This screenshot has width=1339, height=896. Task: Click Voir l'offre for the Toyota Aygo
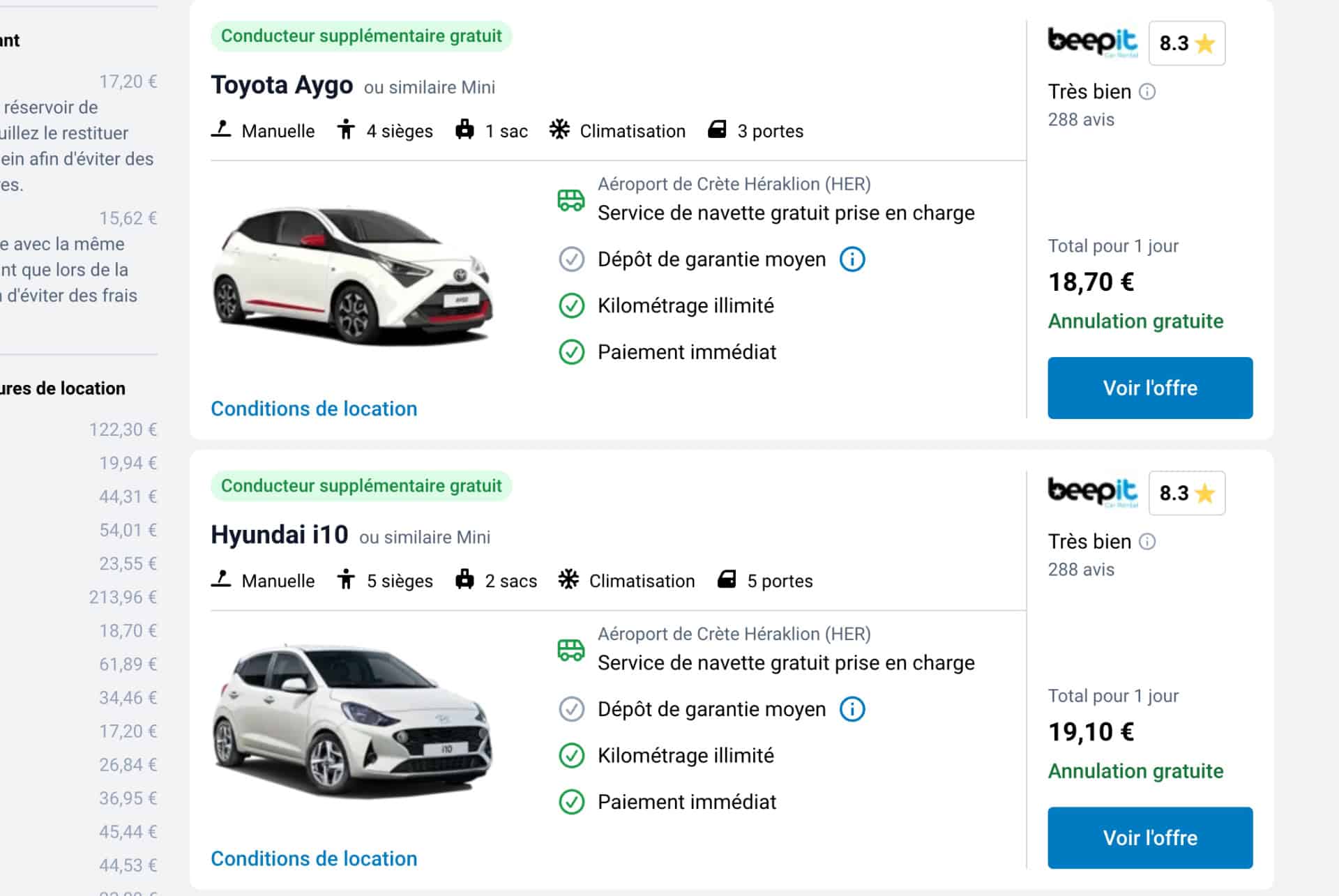[x=1149, y=388]
